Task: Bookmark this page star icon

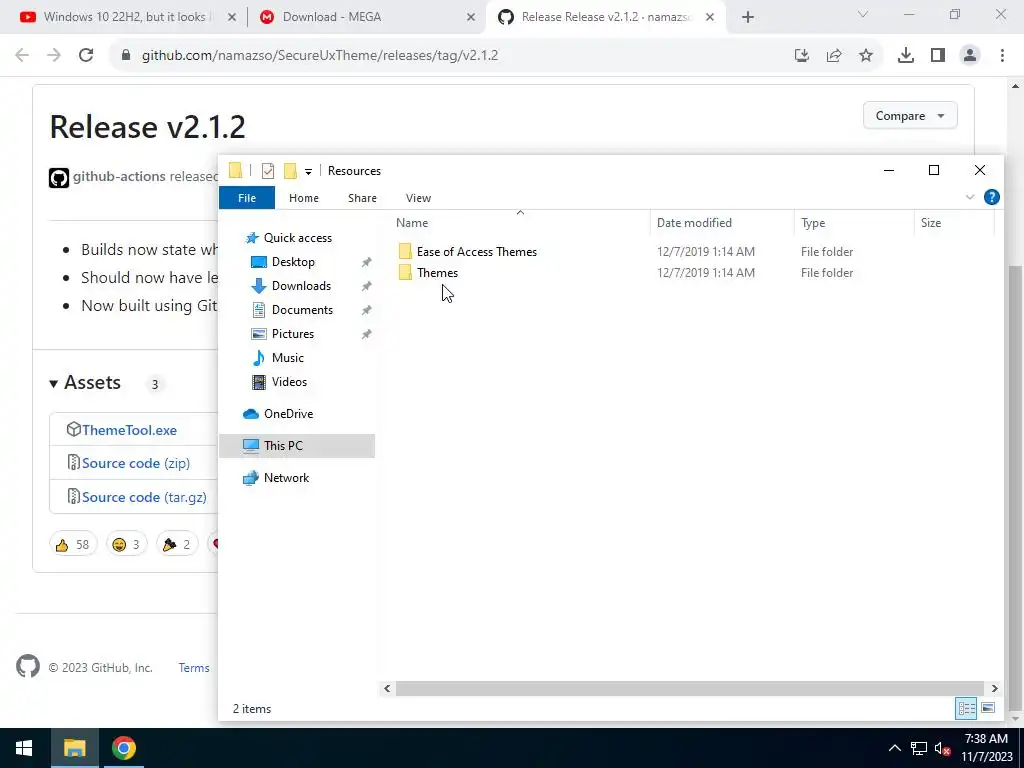Action: pyautogui.click(x=866, y=56)
